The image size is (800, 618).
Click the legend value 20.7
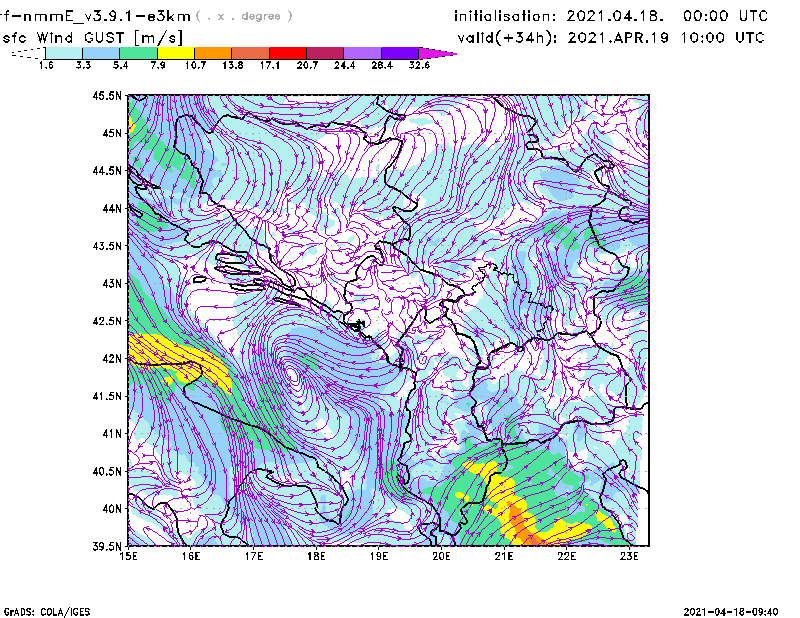tap(307, 65)
